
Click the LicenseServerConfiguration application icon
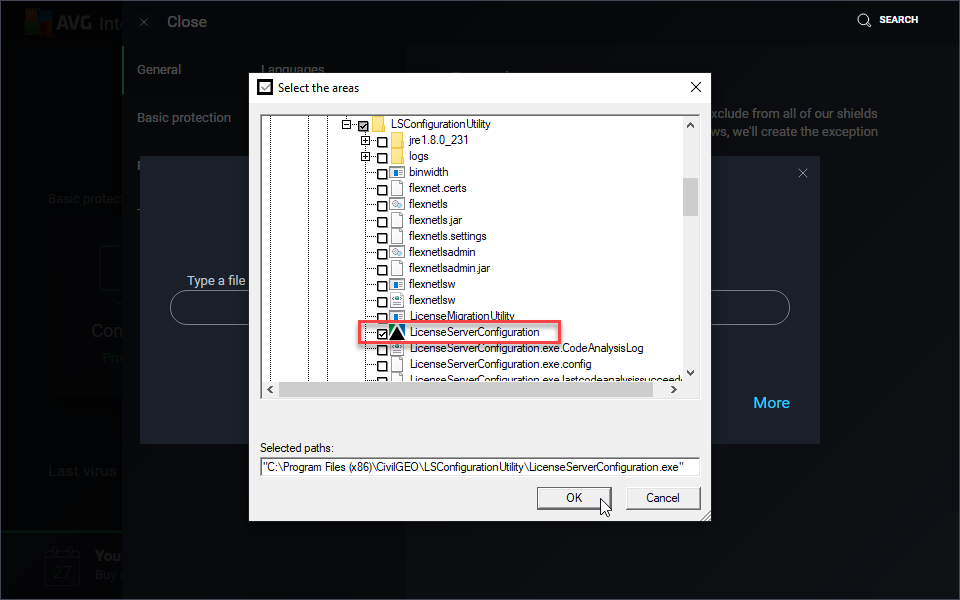[x=397, y=332]
